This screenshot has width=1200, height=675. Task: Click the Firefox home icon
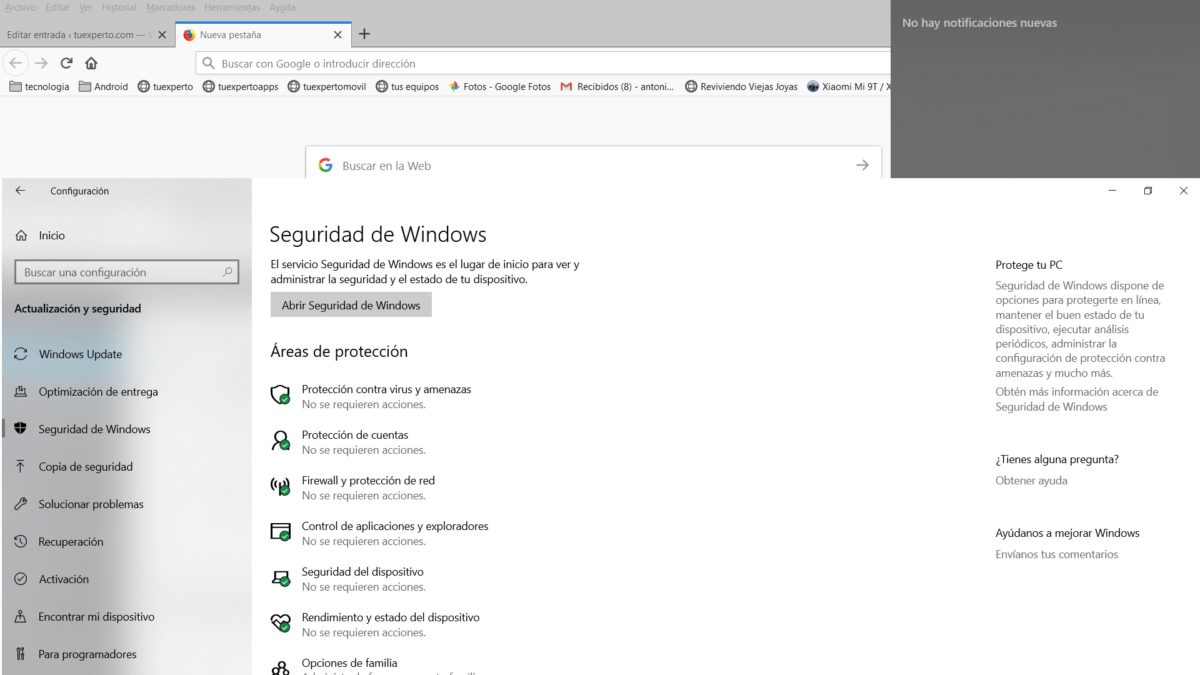tap(91, 63)
